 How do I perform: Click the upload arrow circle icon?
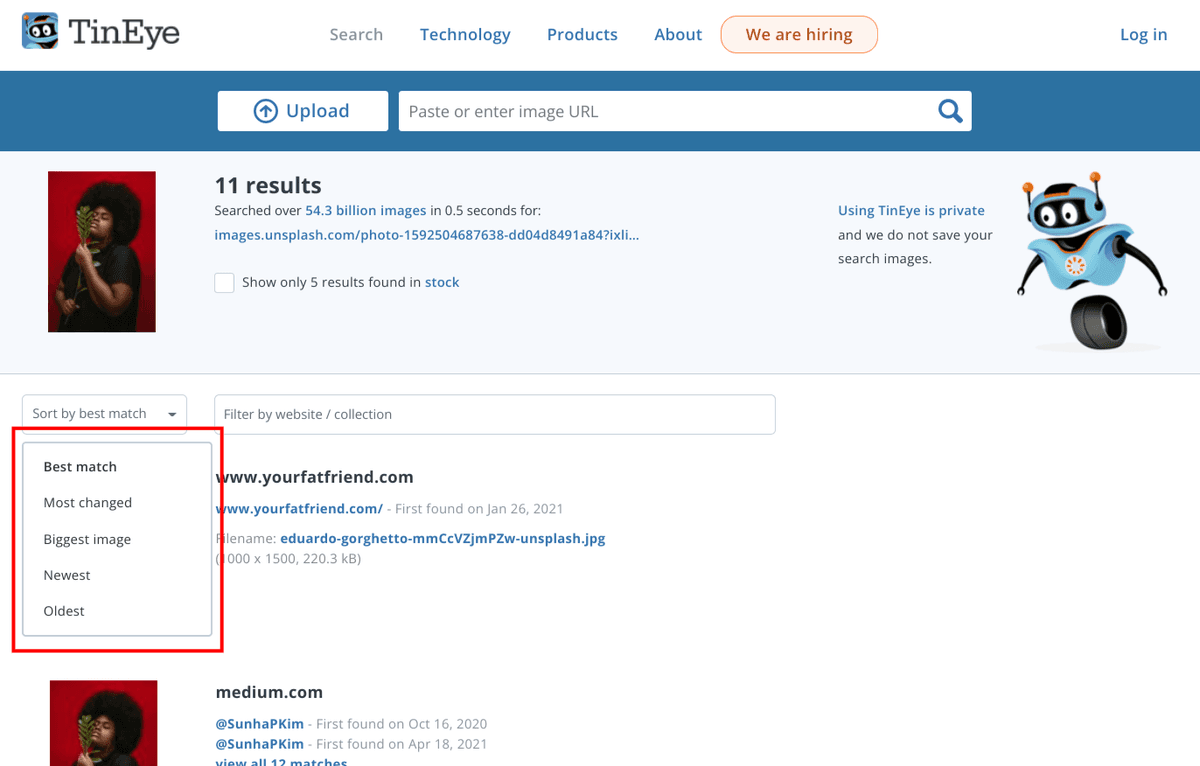point(265,111)
